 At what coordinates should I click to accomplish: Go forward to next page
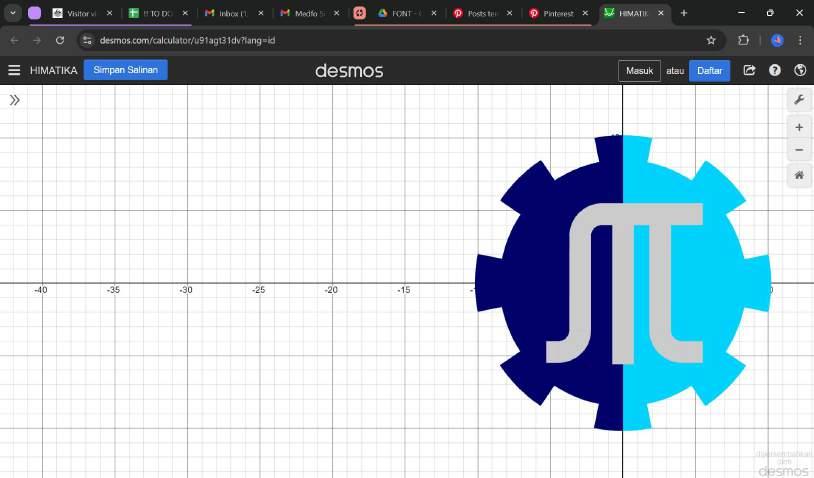(37, 40)
